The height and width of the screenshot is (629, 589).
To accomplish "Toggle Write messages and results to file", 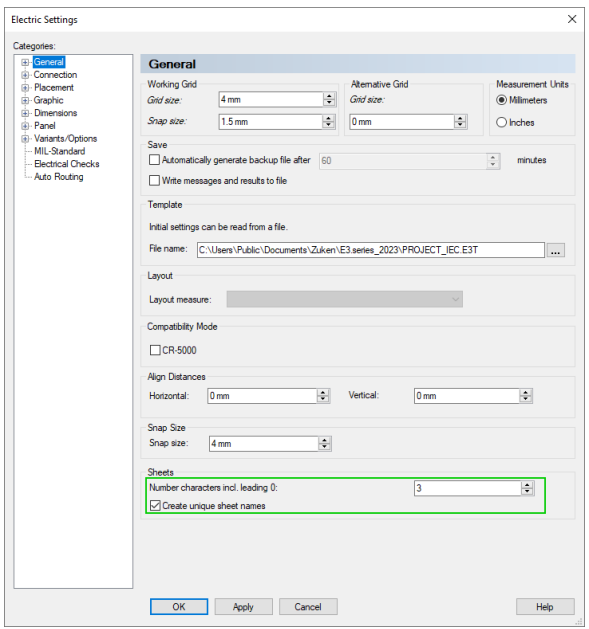I will point(154,181).
